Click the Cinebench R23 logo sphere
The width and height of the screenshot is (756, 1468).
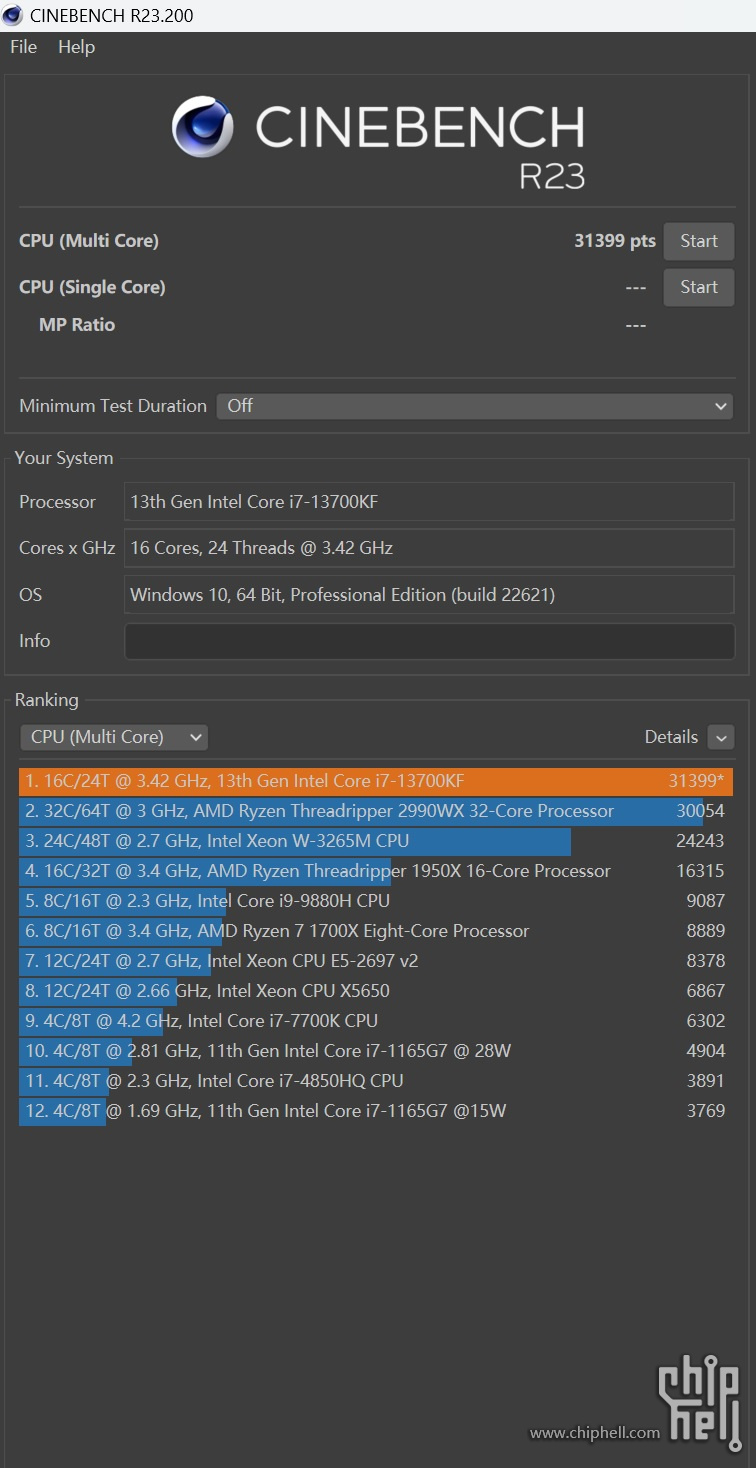203,127
